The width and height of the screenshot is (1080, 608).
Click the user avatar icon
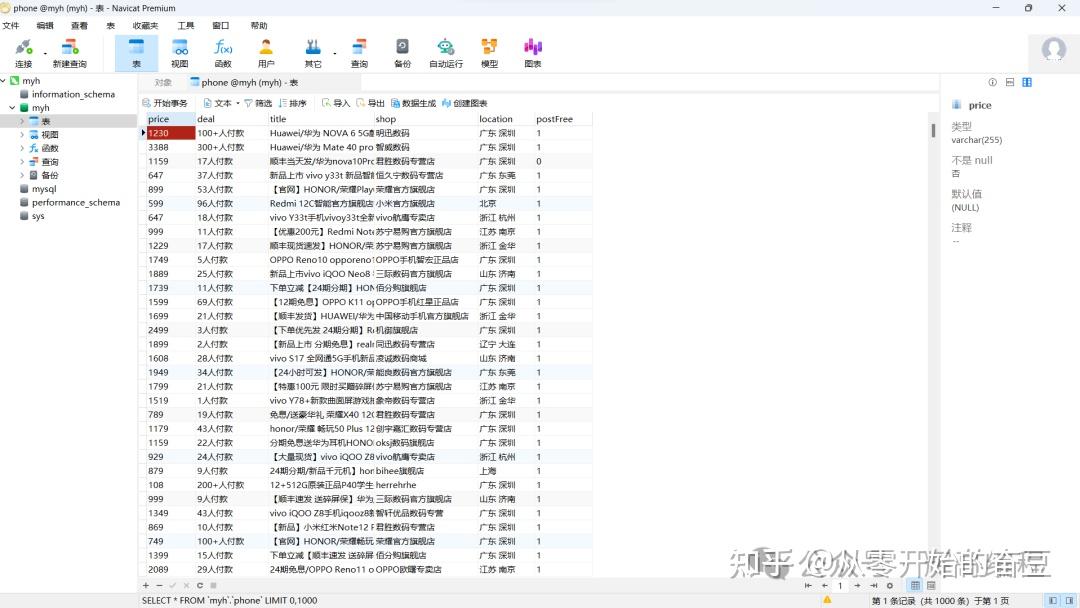click(1053, 50)
